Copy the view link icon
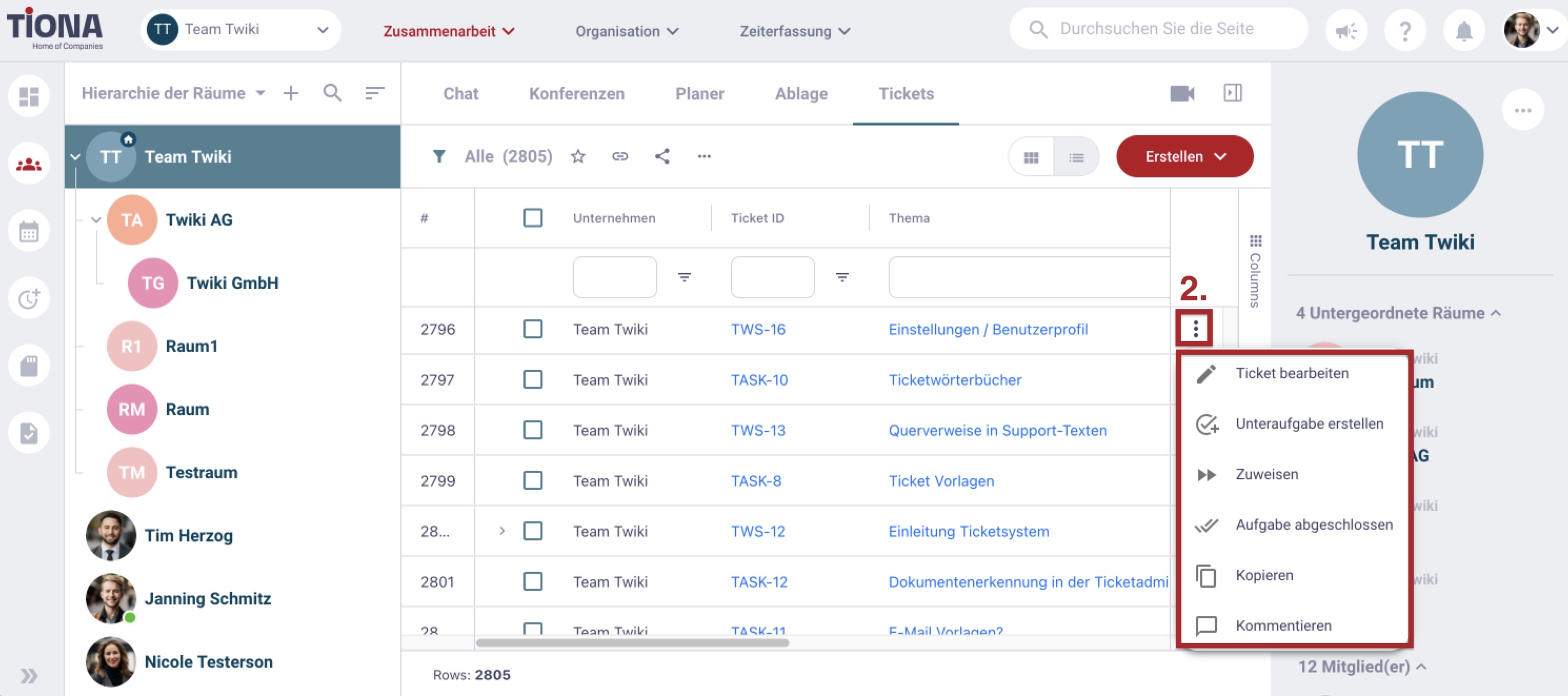Screen dimensions: 1568x696 pos(620,156)
